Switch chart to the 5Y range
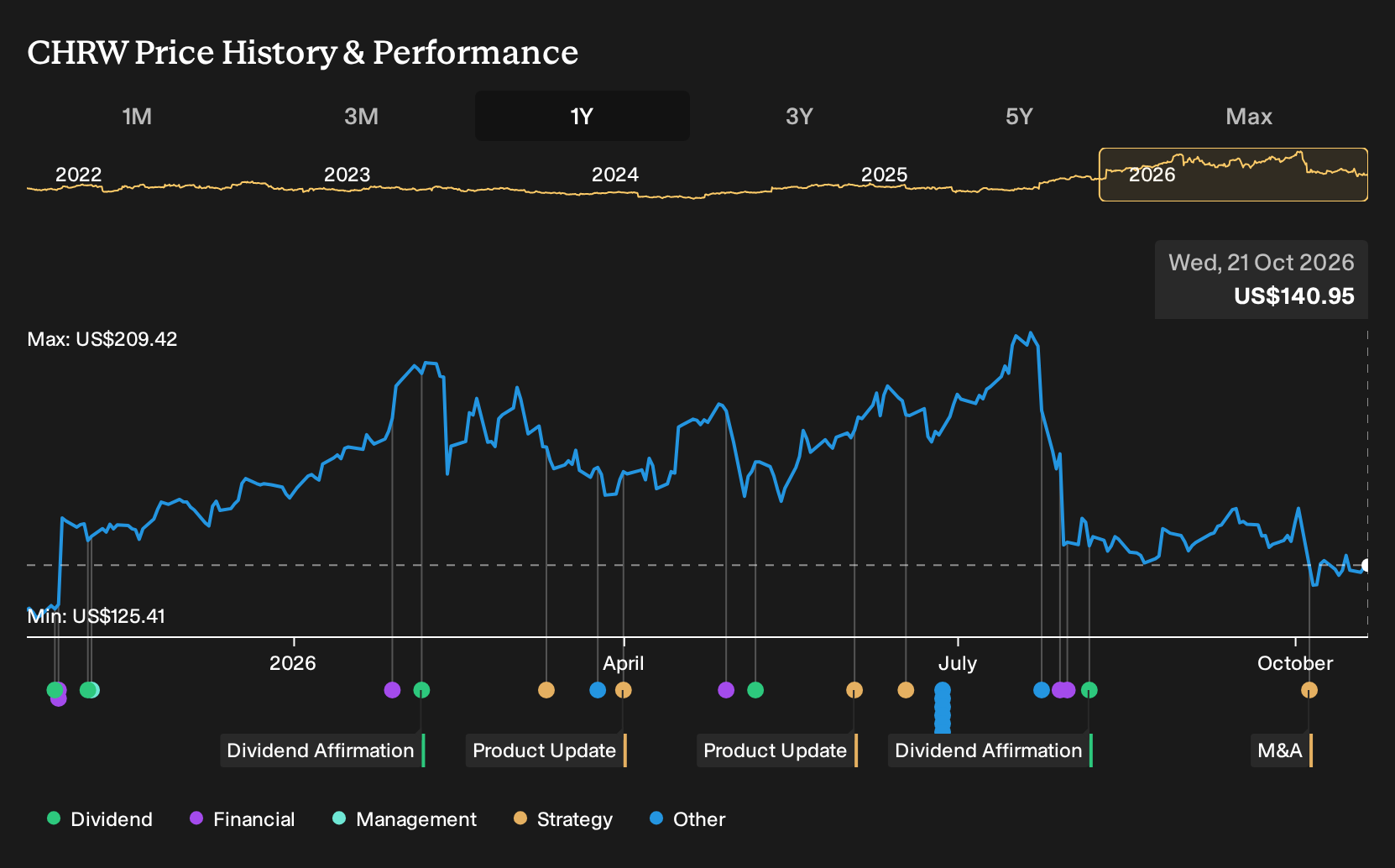1395x868 pixels. [x=1019, y=116]
